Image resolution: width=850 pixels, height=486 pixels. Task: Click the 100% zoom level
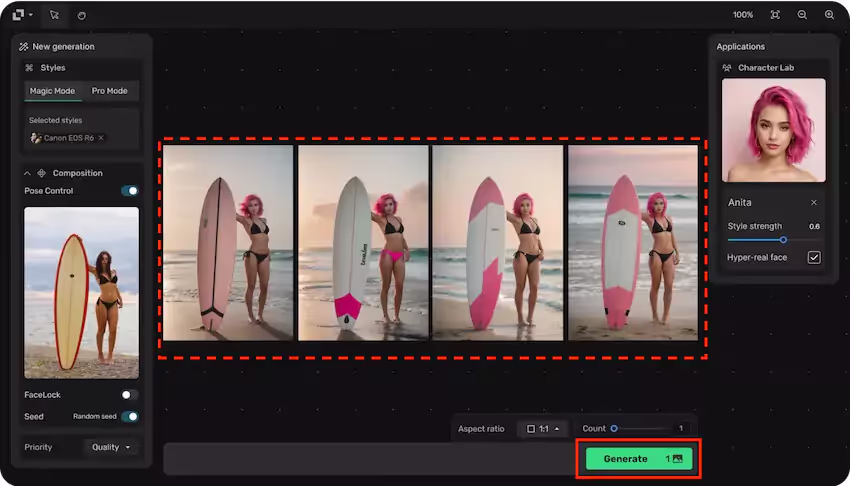743,15
